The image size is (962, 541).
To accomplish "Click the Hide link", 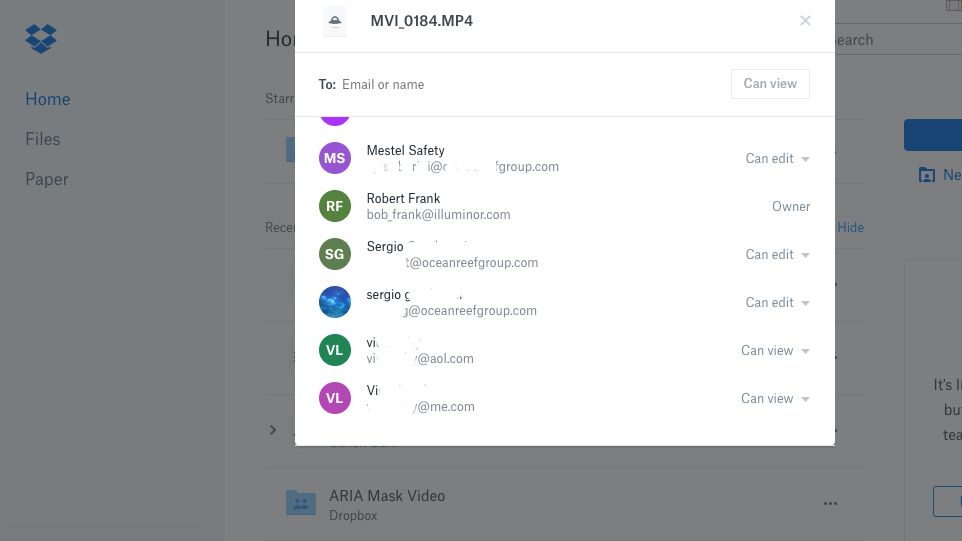I will pos(850,227).
